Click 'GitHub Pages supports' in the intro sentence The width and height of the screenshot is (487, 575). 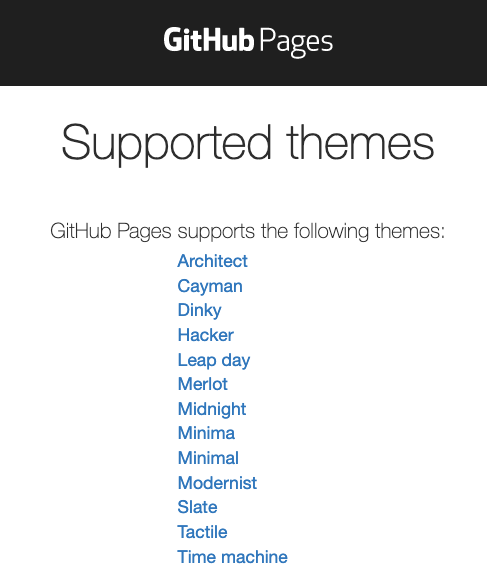tap(153, 231)
